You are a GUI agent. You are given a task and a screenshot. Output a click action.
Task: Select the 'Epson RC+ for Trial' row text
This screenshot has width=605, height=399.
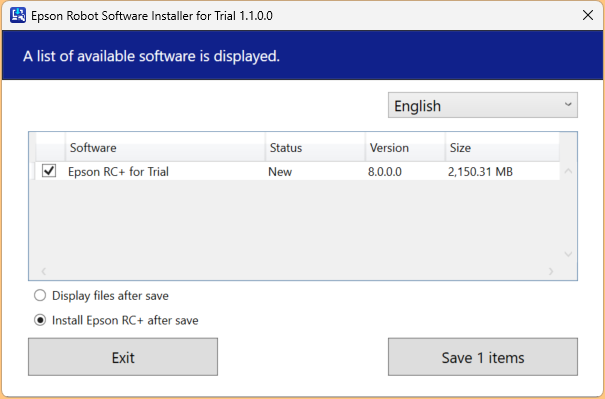click(x=118, y=172)
